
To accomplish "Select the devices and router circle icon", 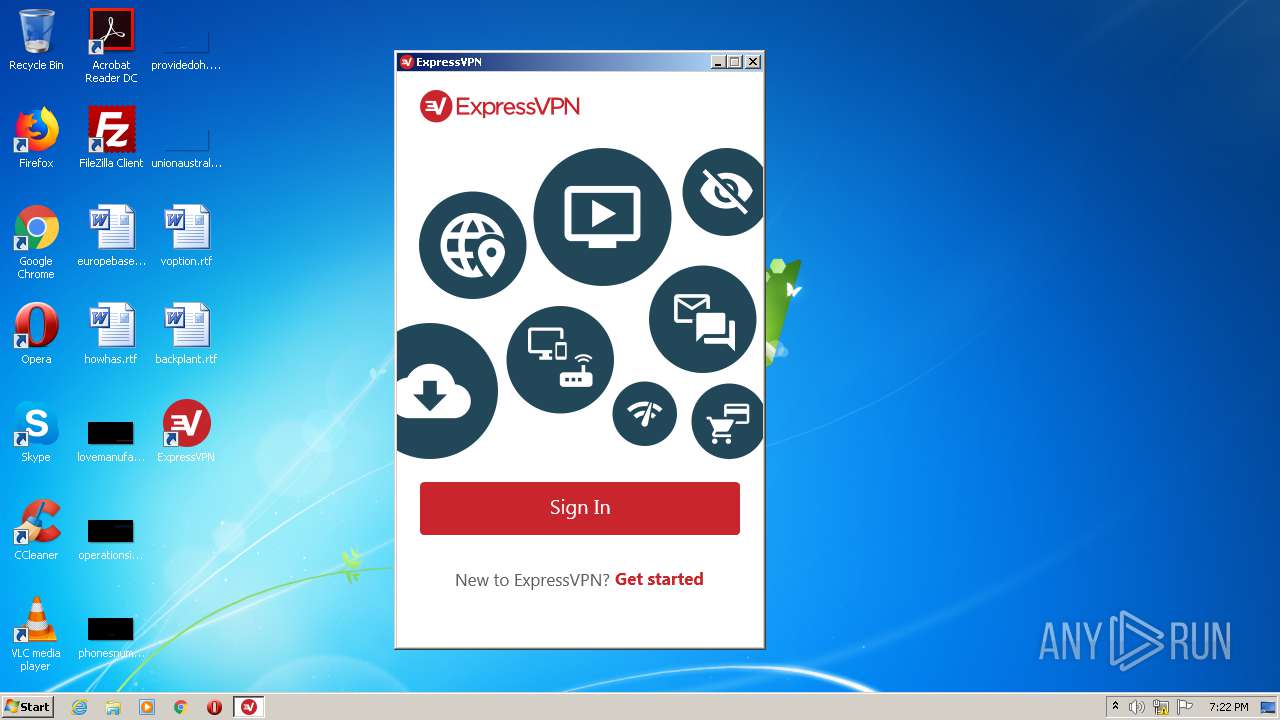I will tap(560, 360).
